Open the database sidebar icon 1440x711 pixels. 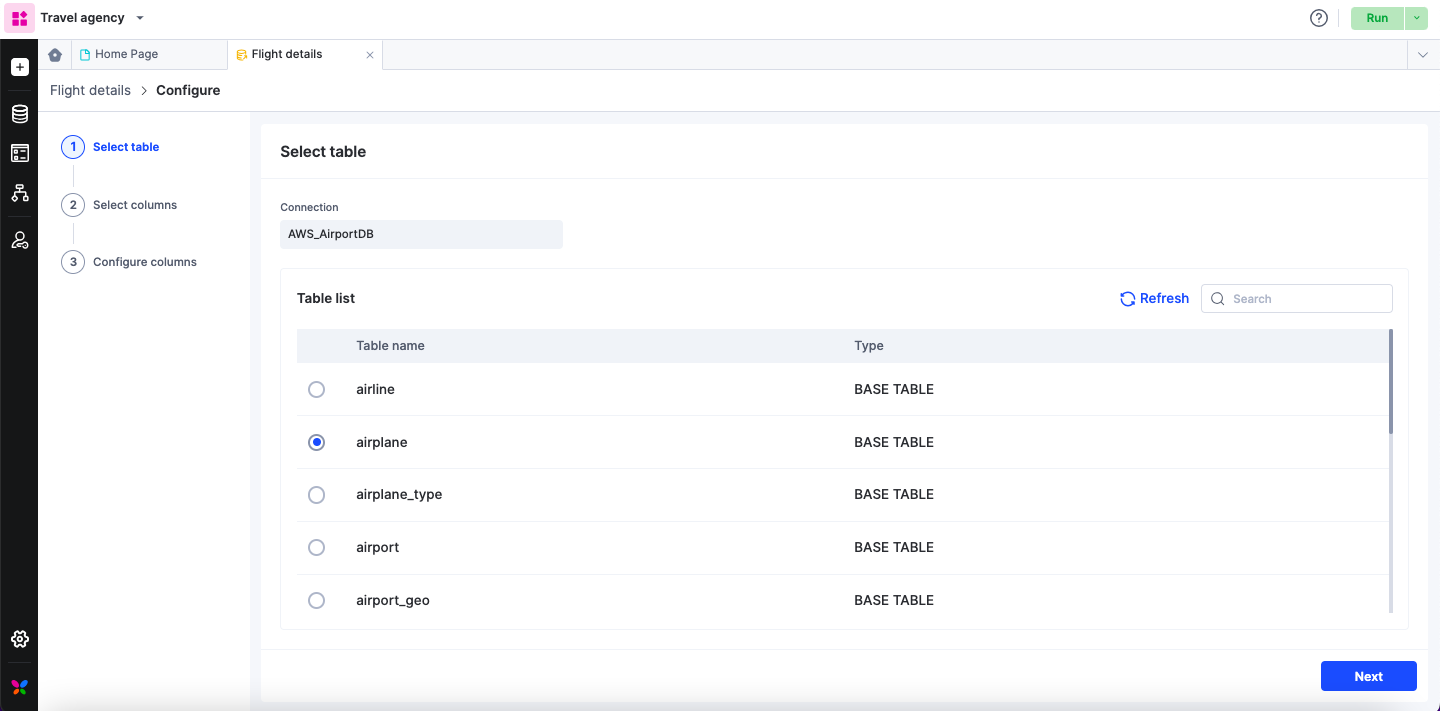click(x=19, y=114)
